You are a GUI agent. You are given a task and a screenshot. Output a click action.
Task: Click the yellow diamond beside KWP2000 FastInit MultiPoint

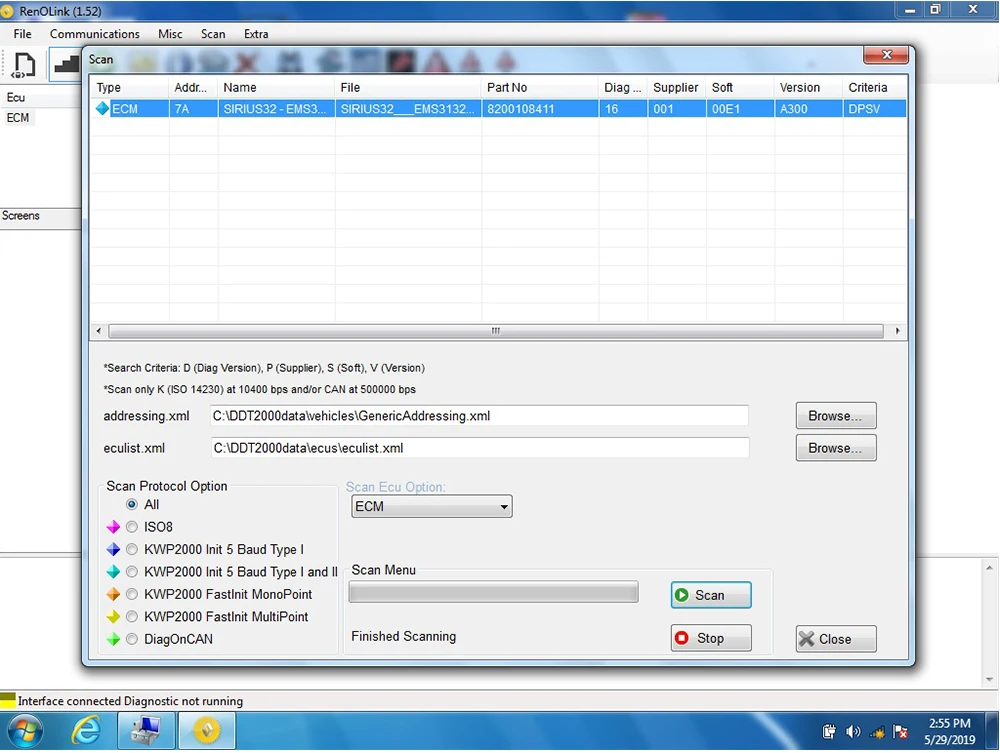pyautogui.click(x=113, y=617)
